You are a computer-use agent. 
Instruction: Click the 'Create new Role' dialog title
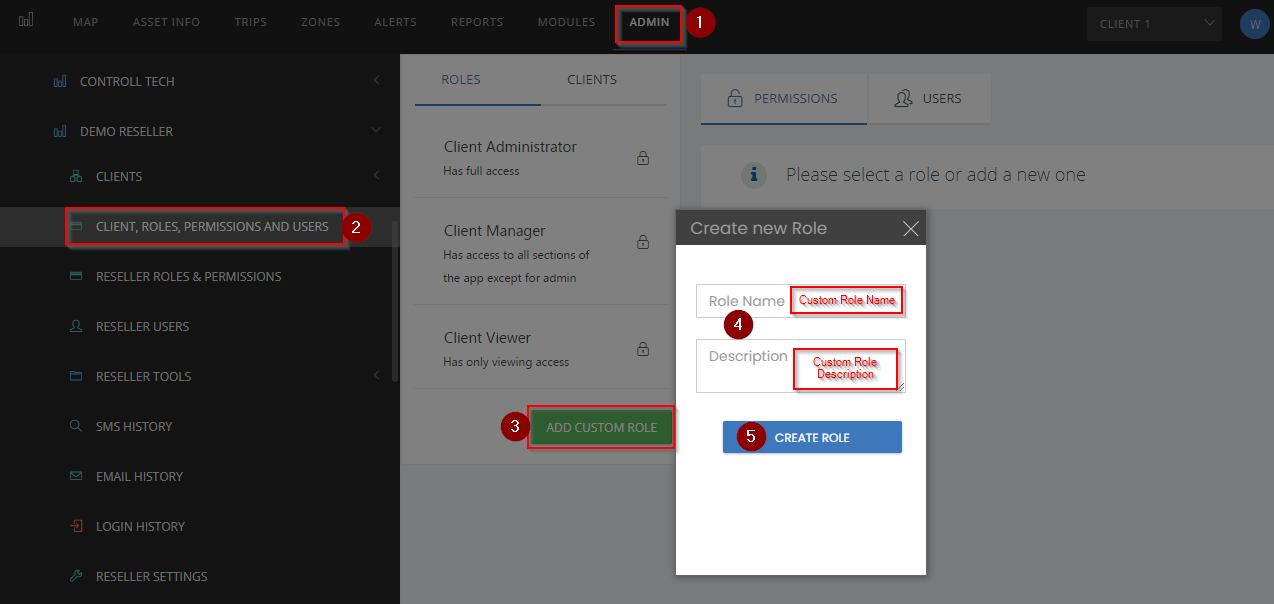[x=759, y=228]
